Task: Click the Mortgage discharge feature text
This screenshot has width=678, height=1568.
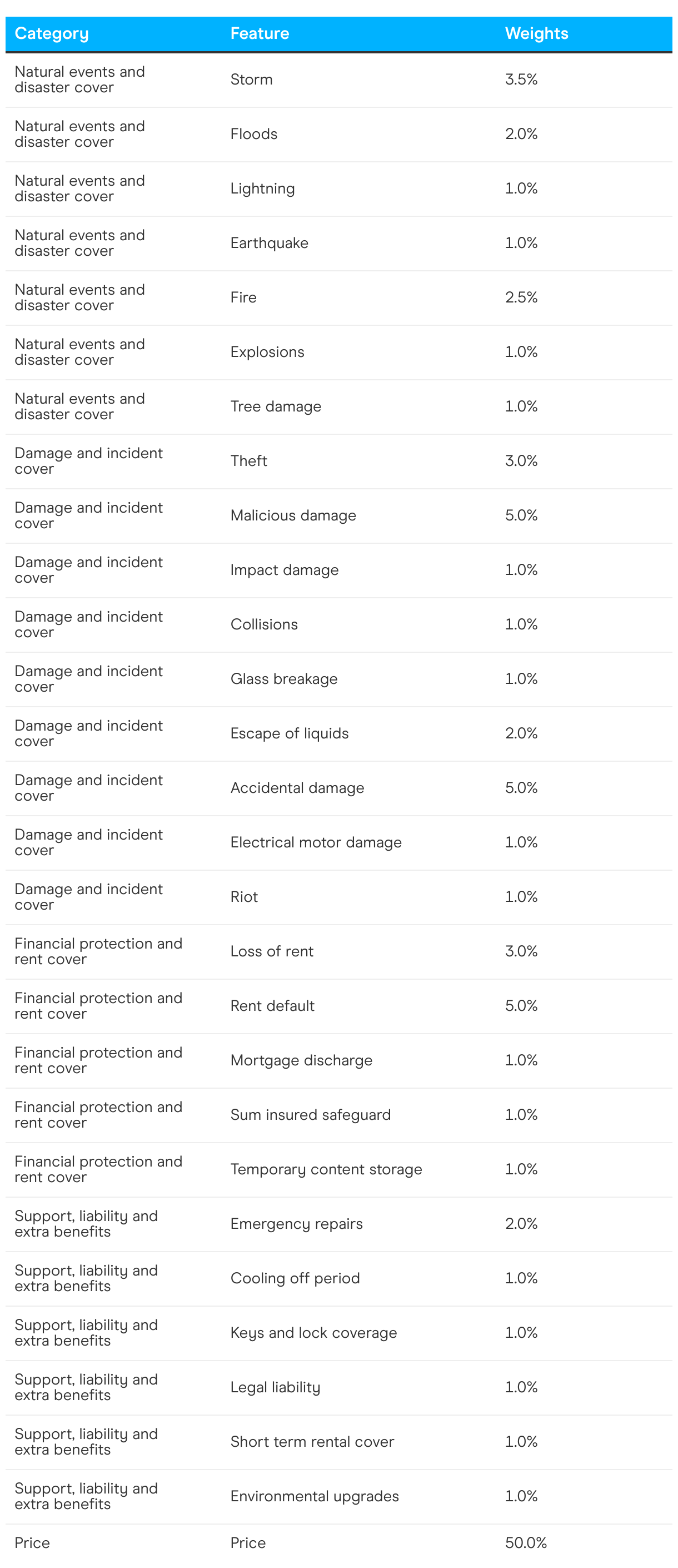Action: pos(301,1060)
